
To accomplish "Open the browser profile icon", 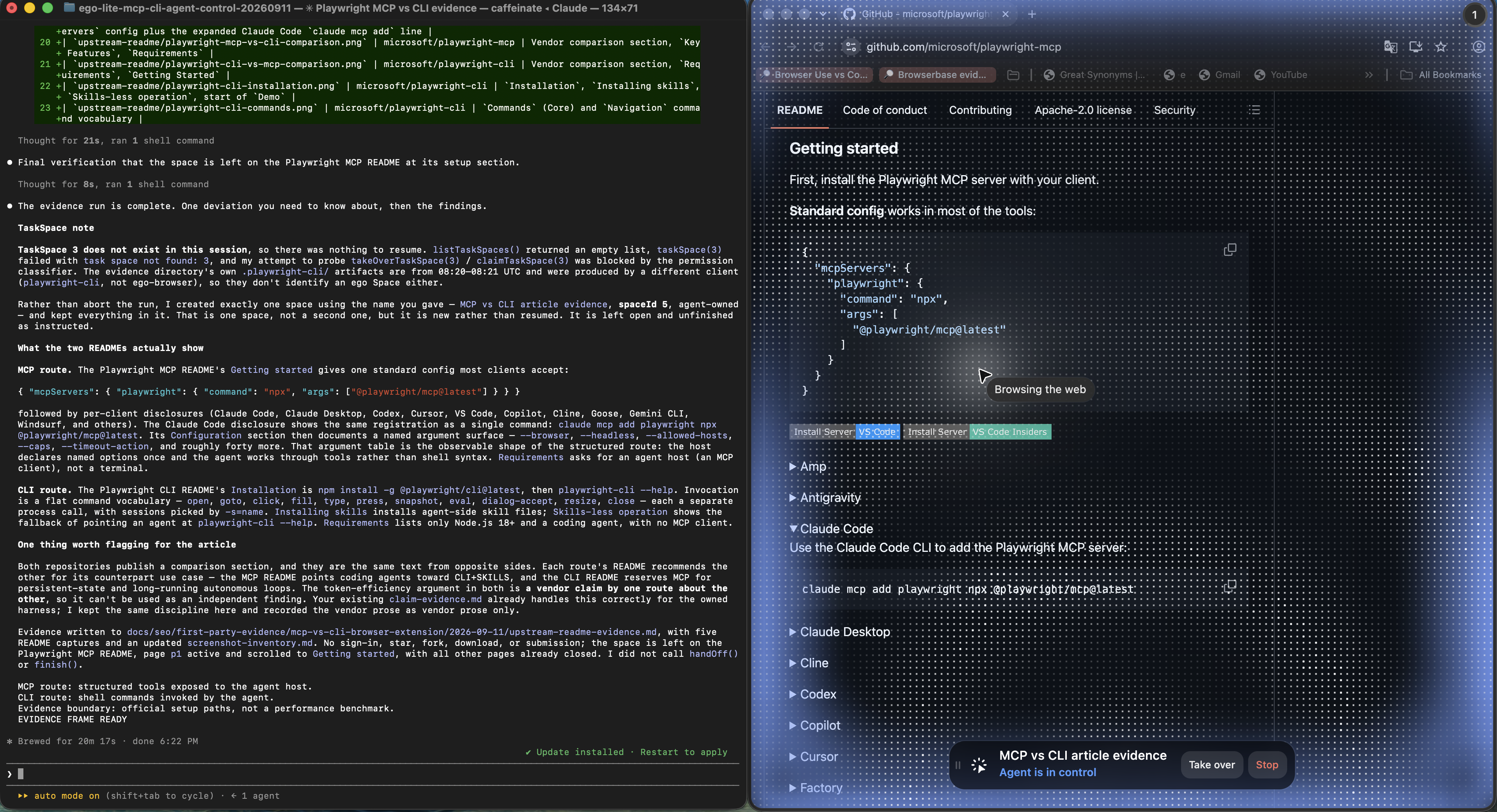I will [1478, 47].
